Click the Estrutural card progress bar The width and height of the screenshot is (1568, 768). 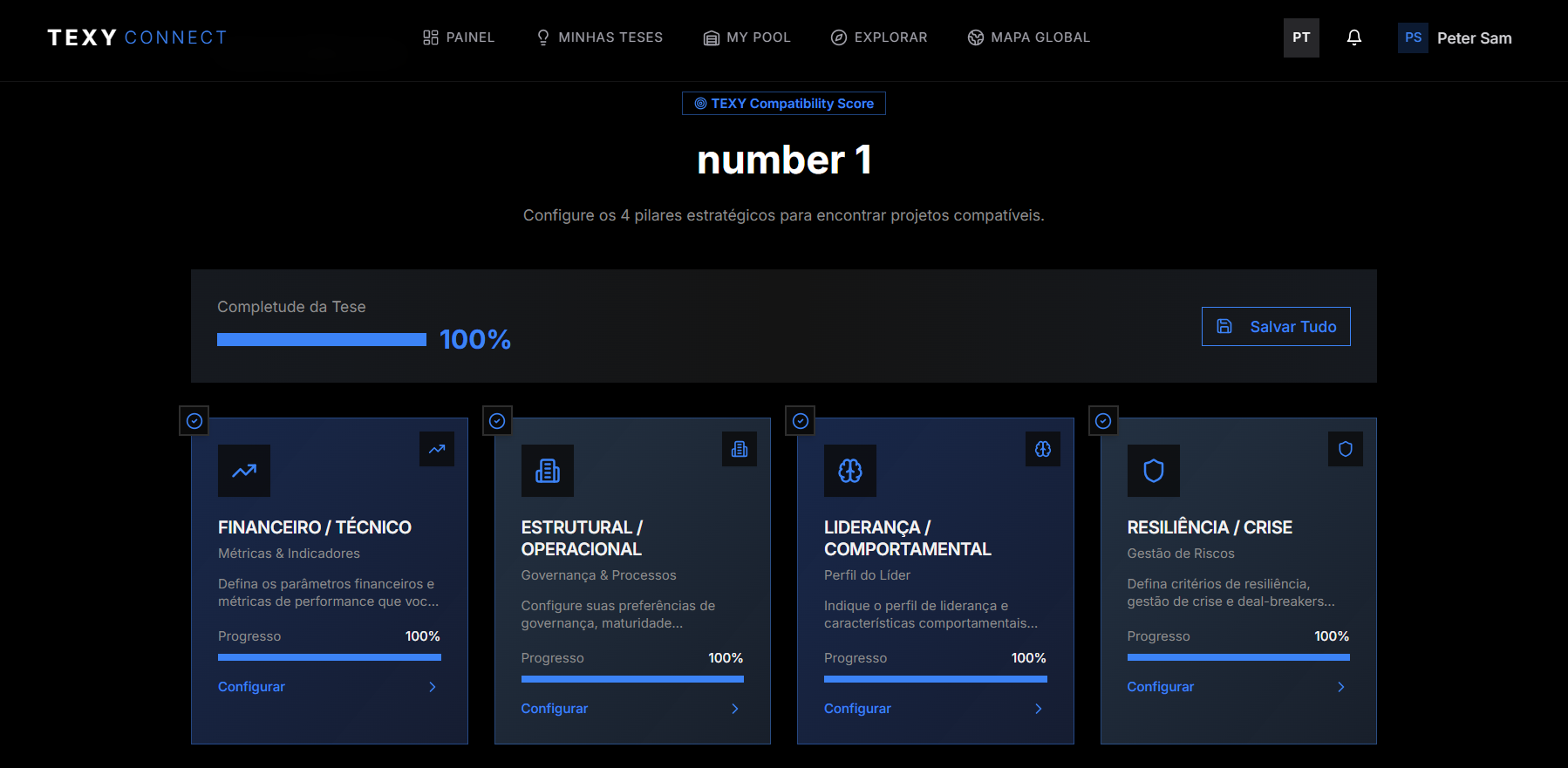(632, 679)
